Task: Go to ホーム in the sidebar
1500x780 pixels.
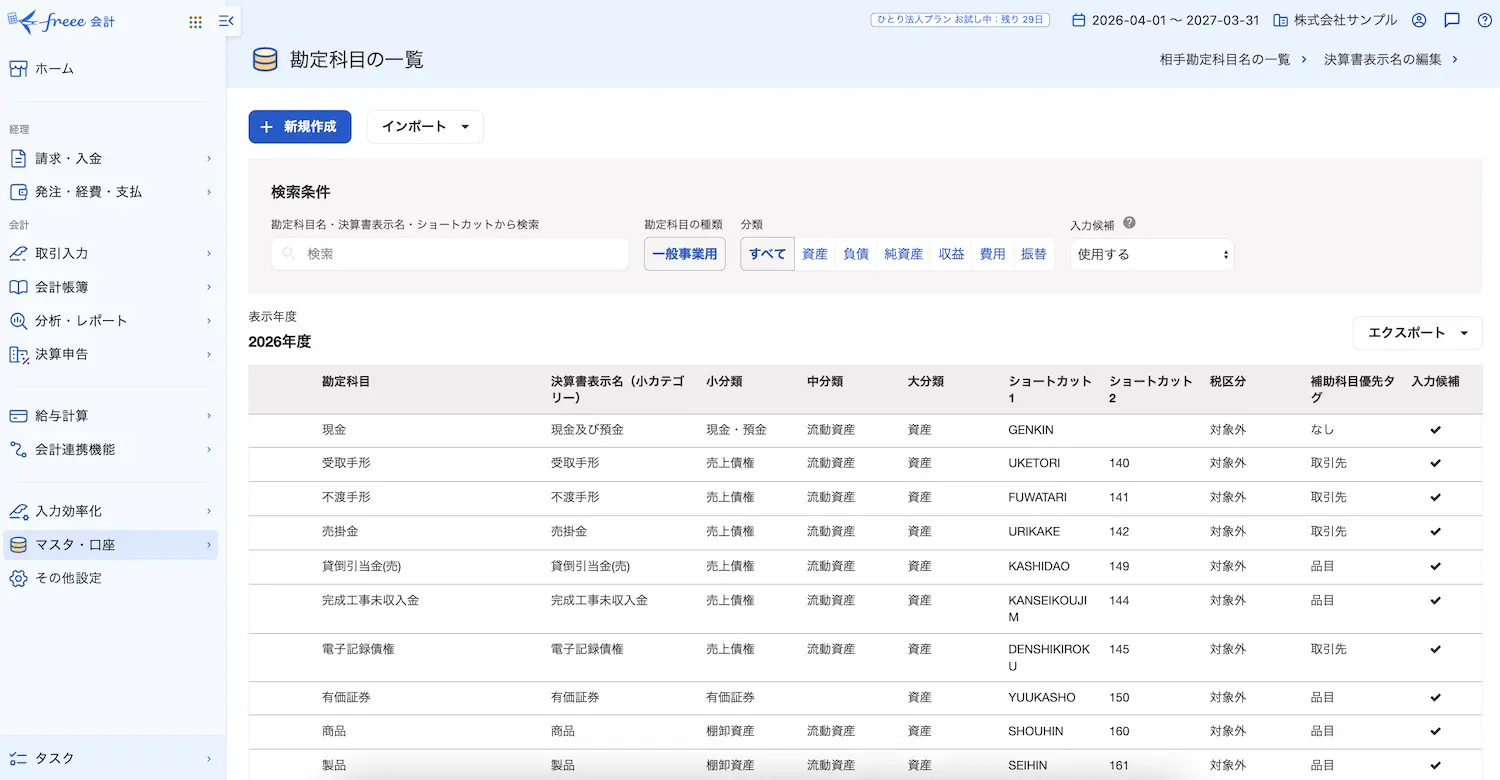Action: point(110,69)
